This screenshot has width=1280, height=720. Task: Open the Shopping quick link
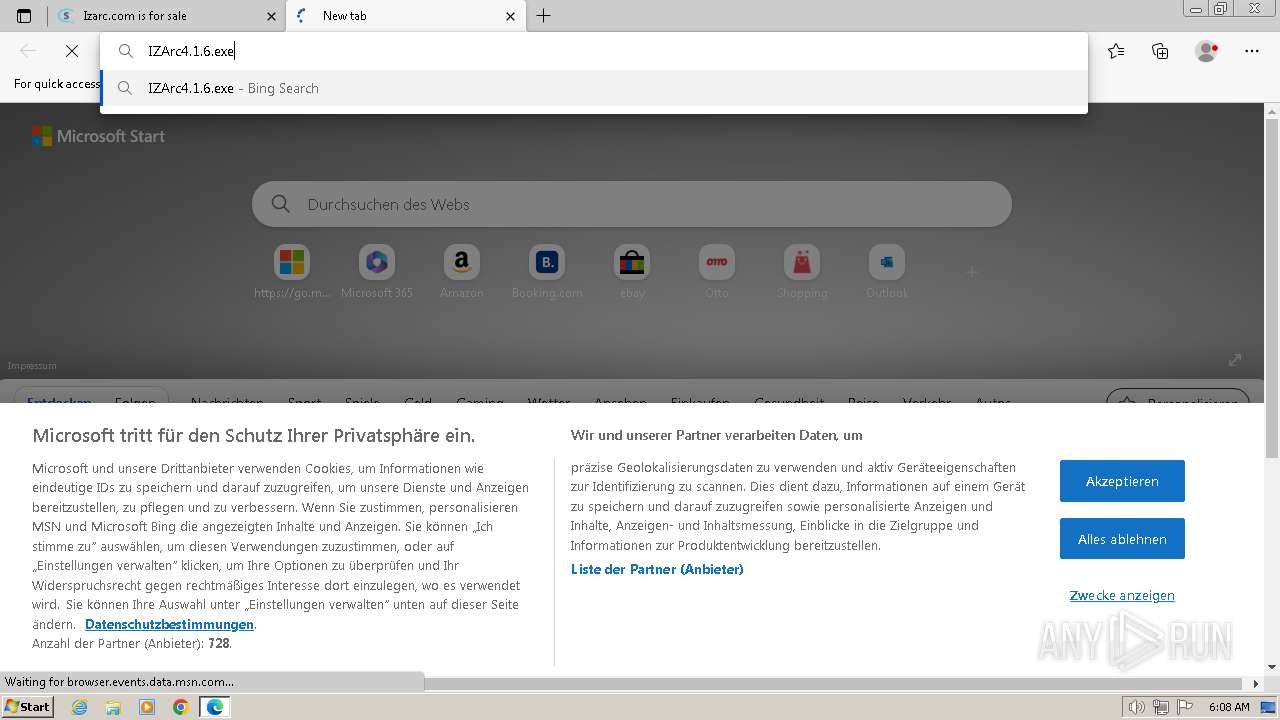pos(802,272)
